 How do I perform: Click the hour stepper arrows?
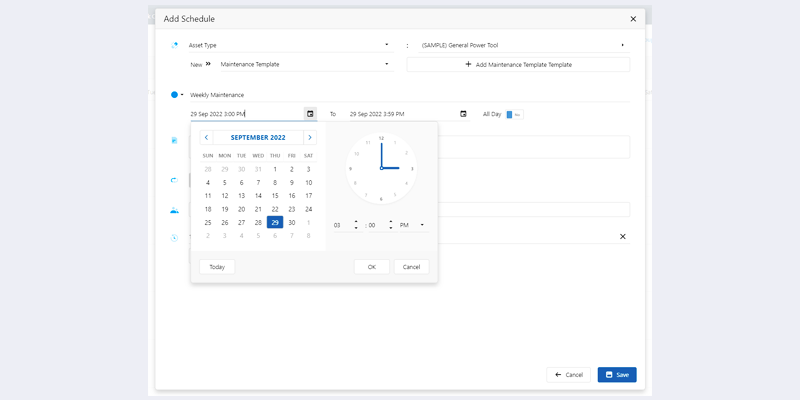[x=356, y=226]
